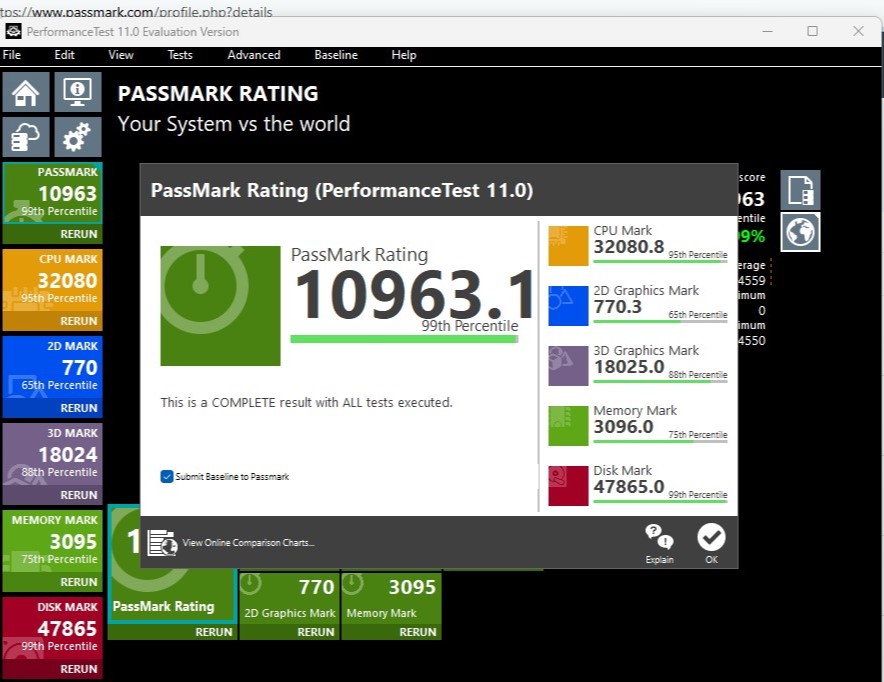Click View Online Comparison Charts link

click(x=248, y=543)
